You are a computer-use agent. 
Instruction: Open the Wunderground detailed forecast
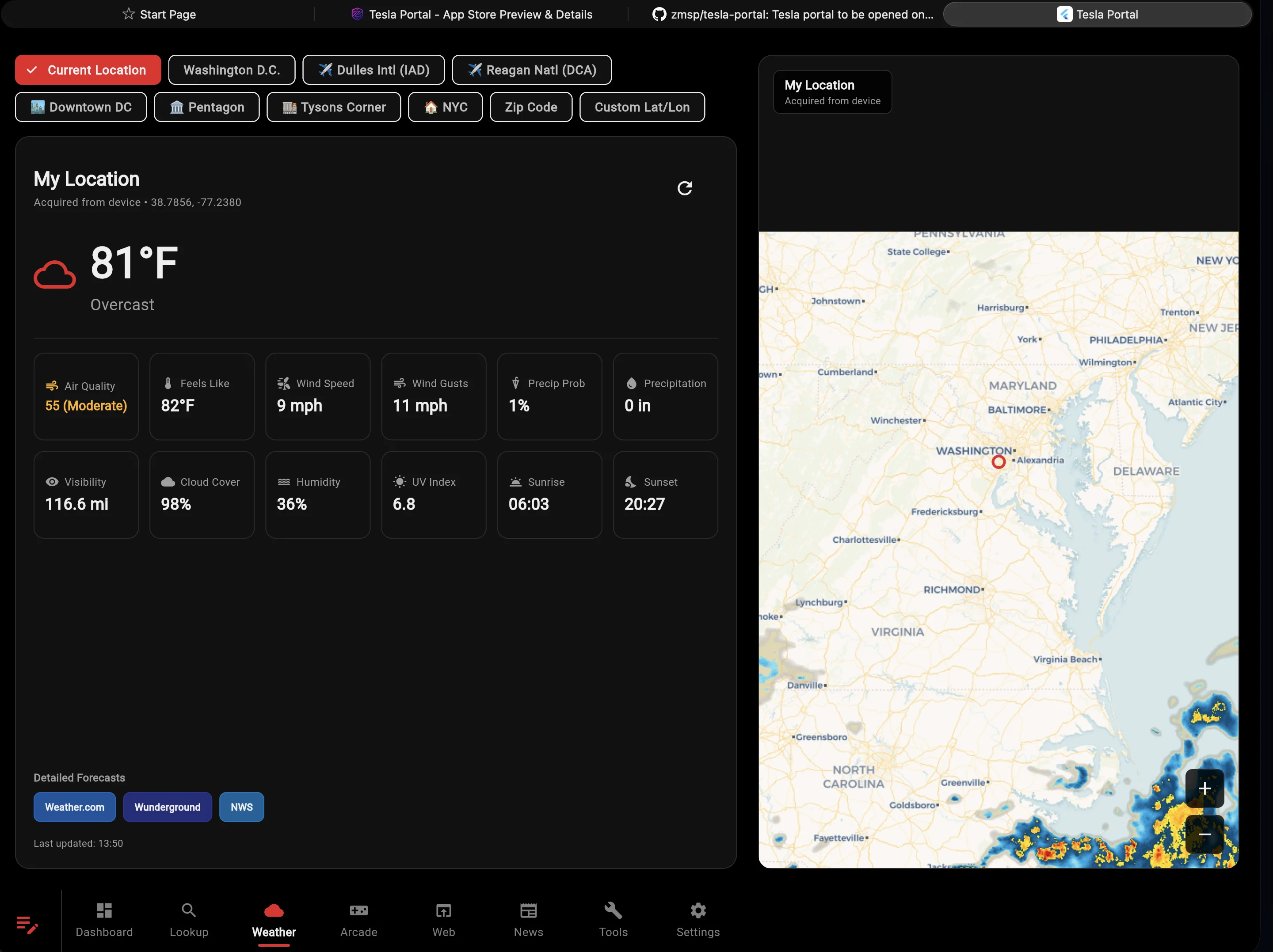click(168, 807)
